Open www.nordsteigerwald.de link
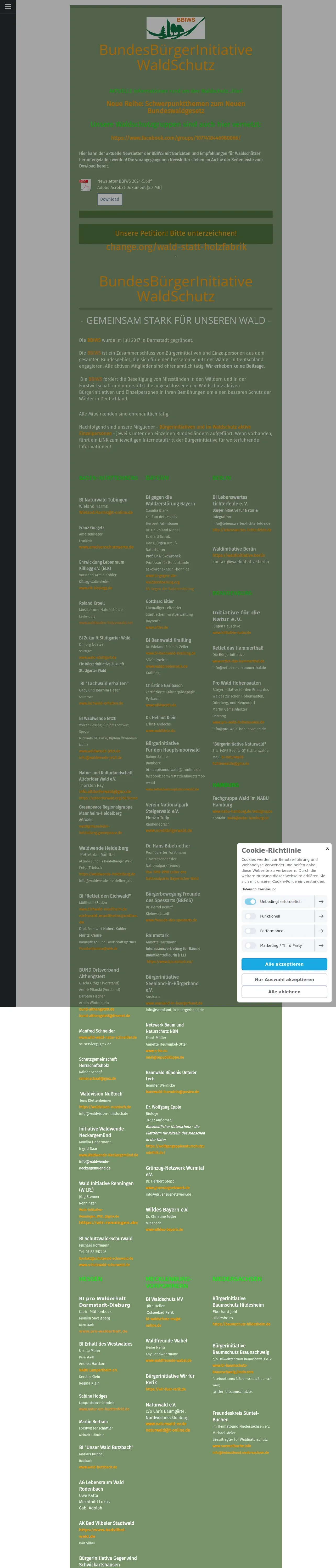 169,830
